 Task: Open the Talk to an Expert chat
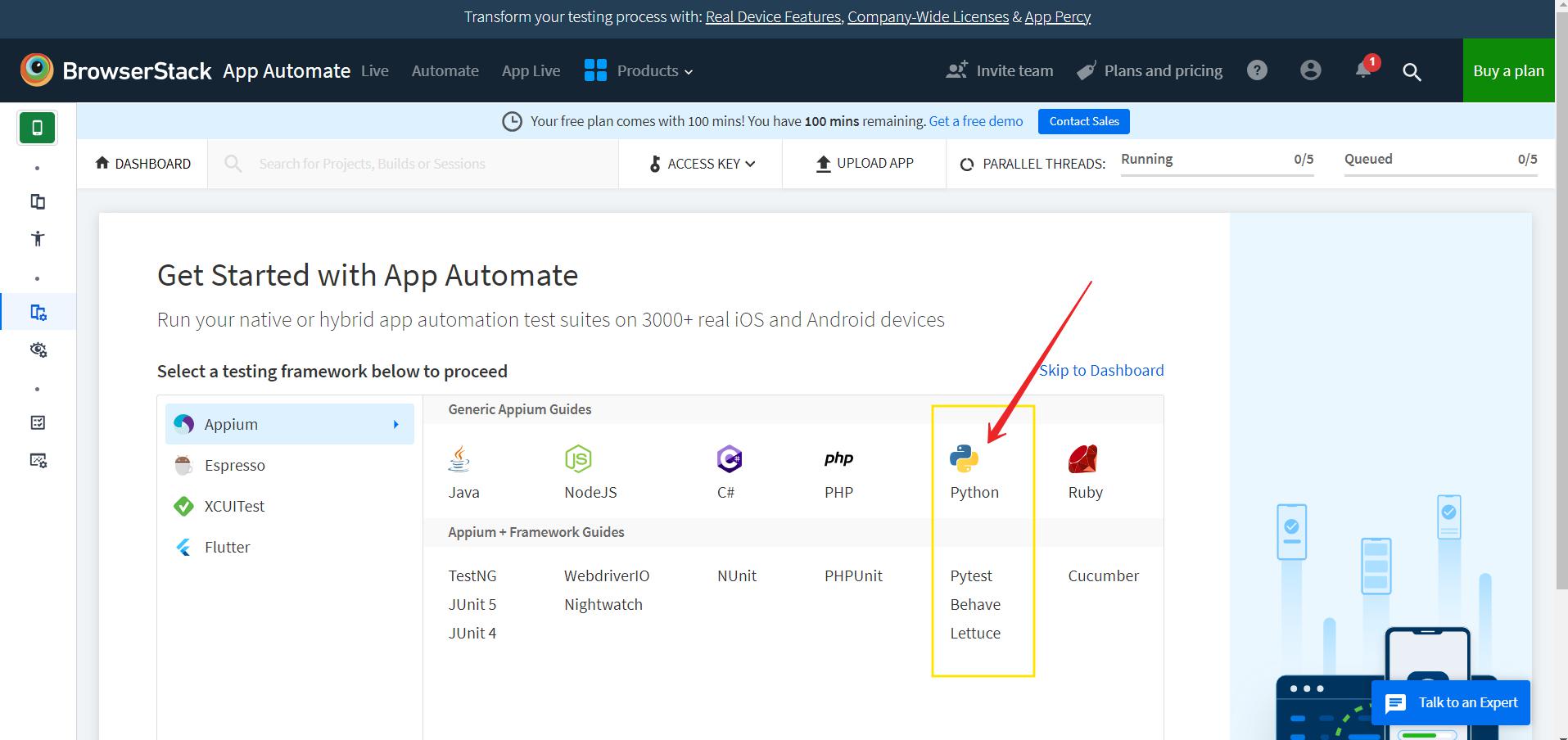1451,702
